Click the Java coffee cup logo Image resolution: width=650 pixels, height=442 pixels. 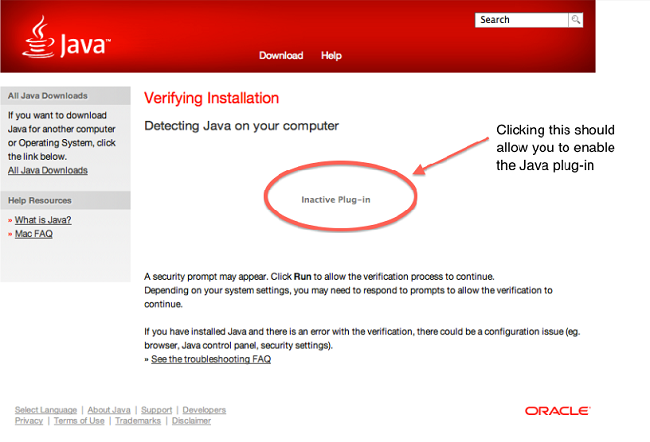tap(39, 36)
